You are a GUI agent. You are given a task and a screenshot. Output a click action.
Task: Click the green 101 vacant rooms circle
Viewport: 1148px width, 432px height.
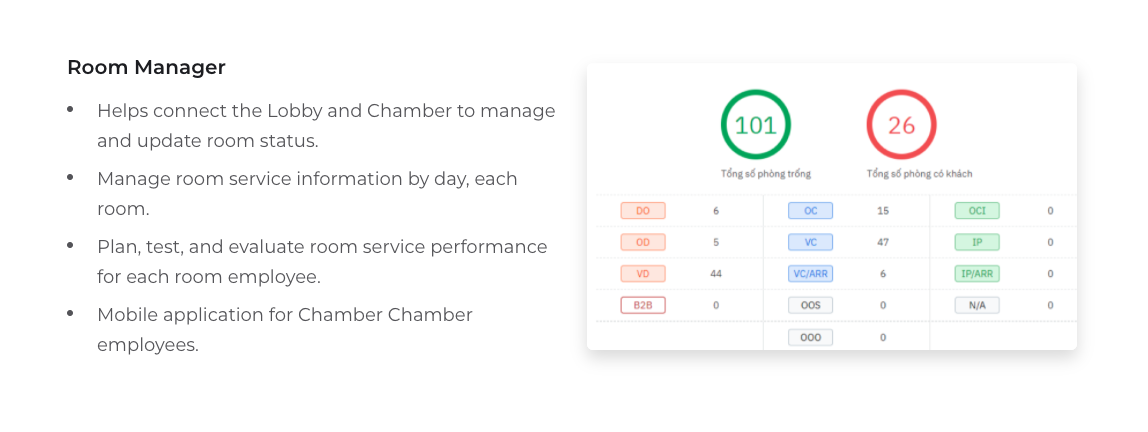(755, 125)
